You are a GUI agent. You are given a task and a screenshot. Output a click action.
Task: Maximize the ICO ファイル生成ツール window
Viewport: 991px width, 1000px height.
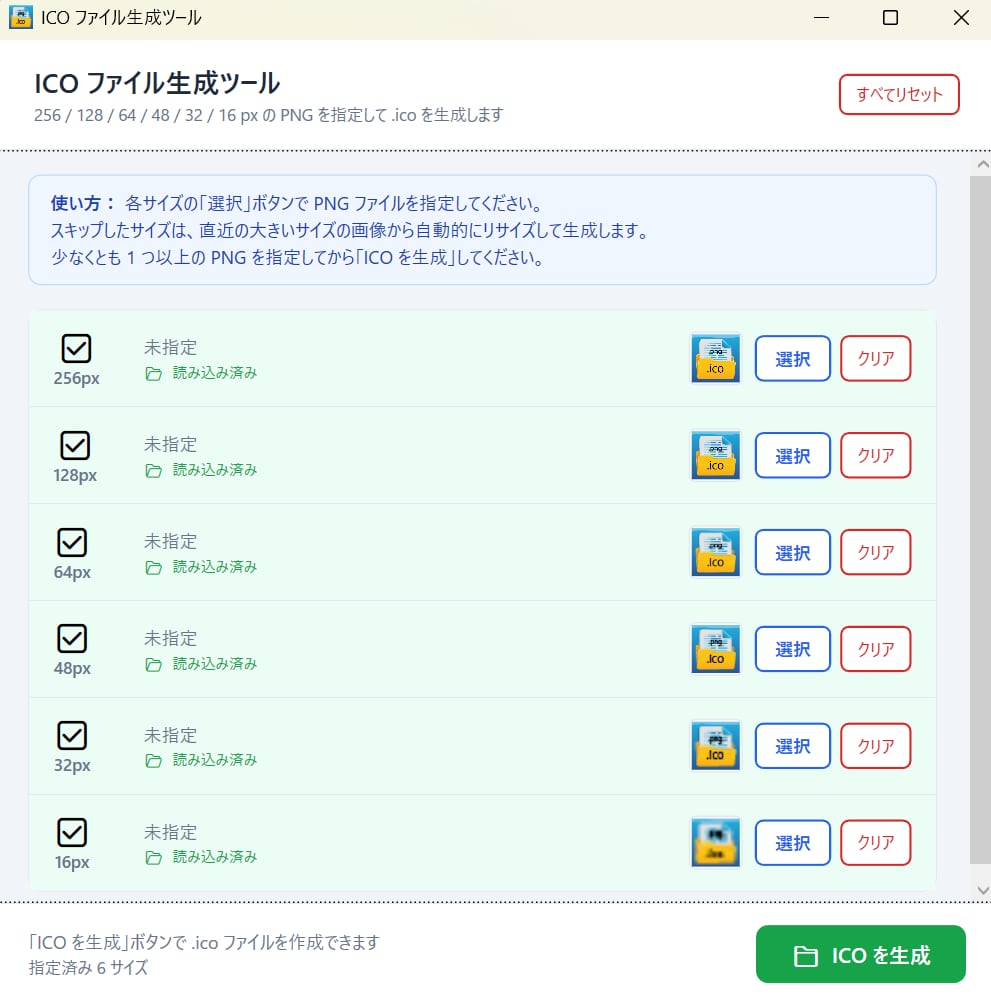(890, 18)
